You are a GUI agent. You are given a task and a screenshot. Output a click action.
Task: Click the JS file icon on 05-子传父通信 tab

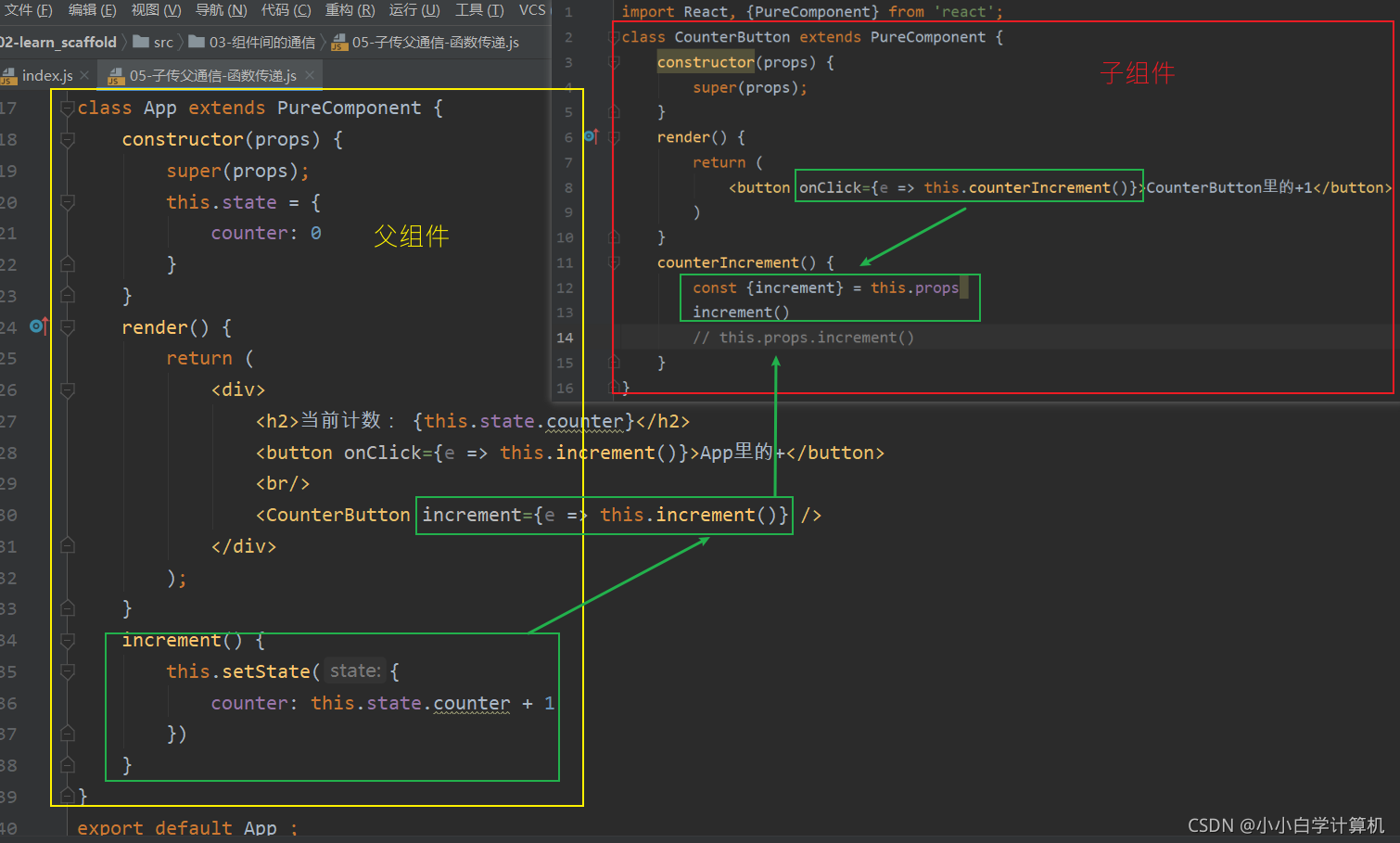click(x=116, y=76)
